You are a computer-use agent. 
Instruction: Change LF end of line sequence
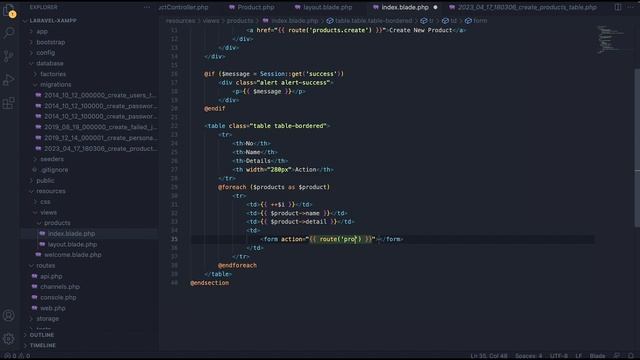click(578, 356)
